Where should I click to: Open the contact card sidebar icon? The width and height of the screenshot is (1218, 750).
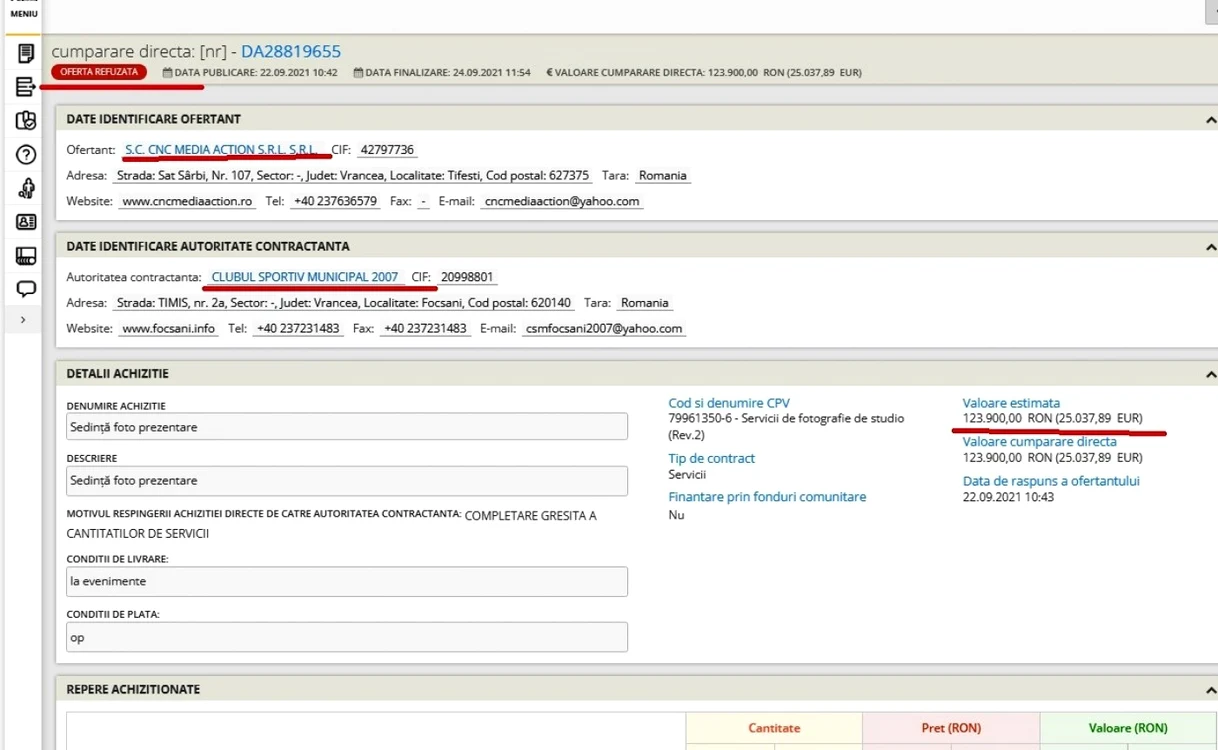pyautogui.click(x=26, y=222)
